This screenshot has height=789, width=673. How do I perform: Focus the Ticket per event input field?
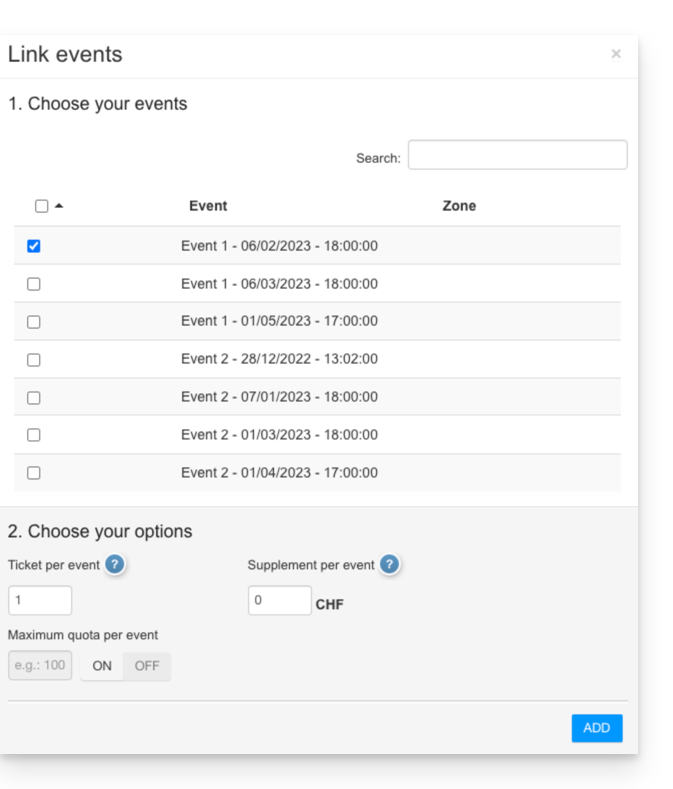[x=40, y=600]
